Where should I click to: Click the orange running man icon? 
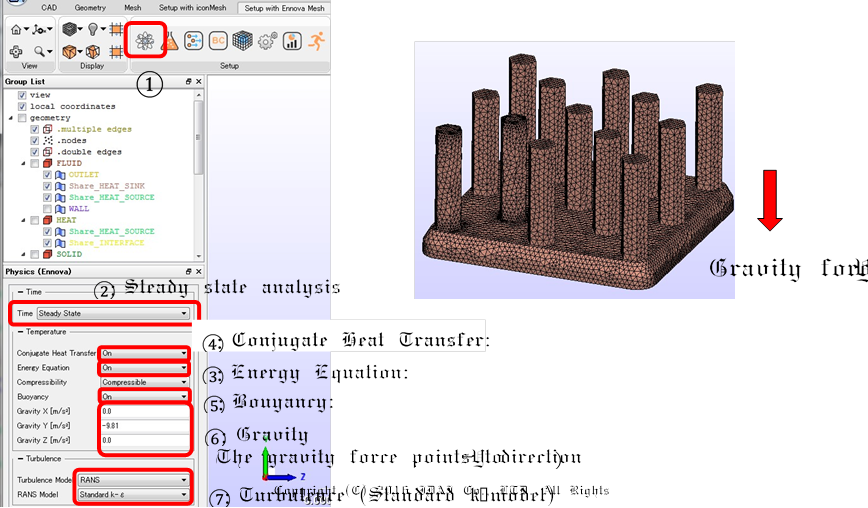pos(317,41)
